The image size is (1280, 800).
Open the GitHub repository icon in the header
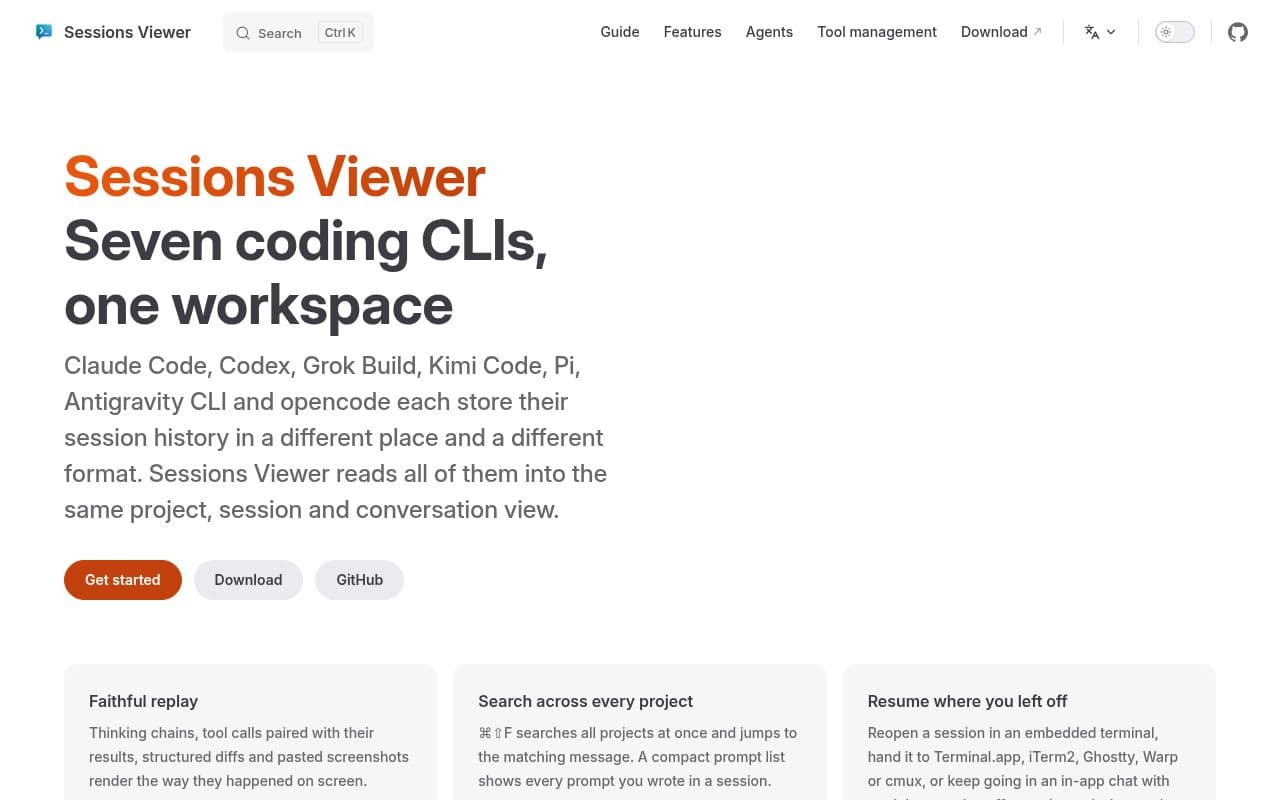tap(1238, 32)
